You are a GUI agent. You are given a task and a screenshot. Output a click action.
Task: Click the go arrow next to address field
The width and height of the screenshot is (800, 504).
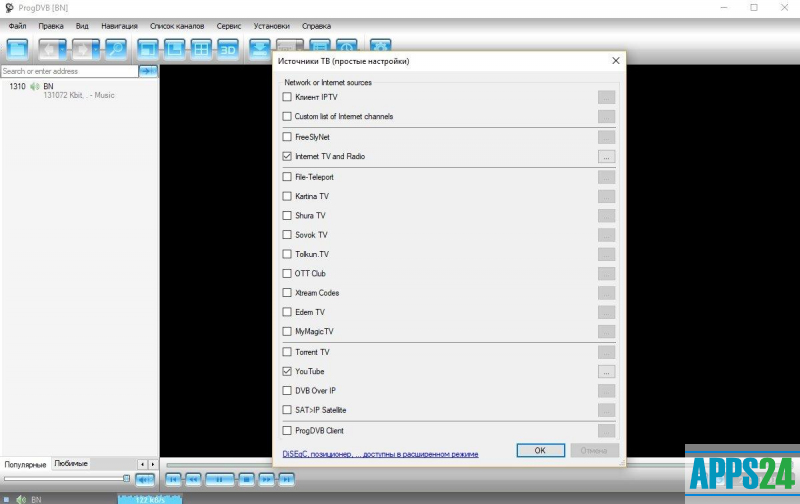point(149,72)
